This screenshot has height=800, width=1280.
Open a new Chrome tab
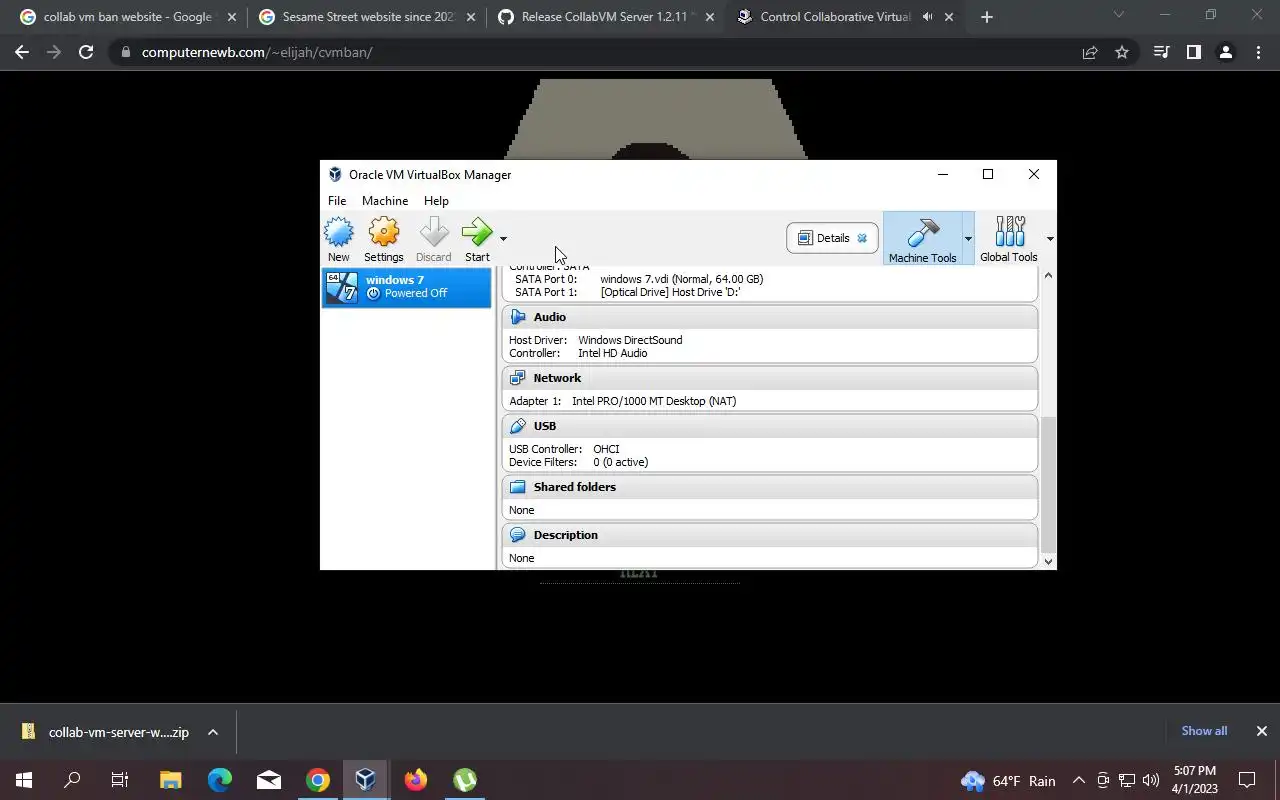point(987,17)
